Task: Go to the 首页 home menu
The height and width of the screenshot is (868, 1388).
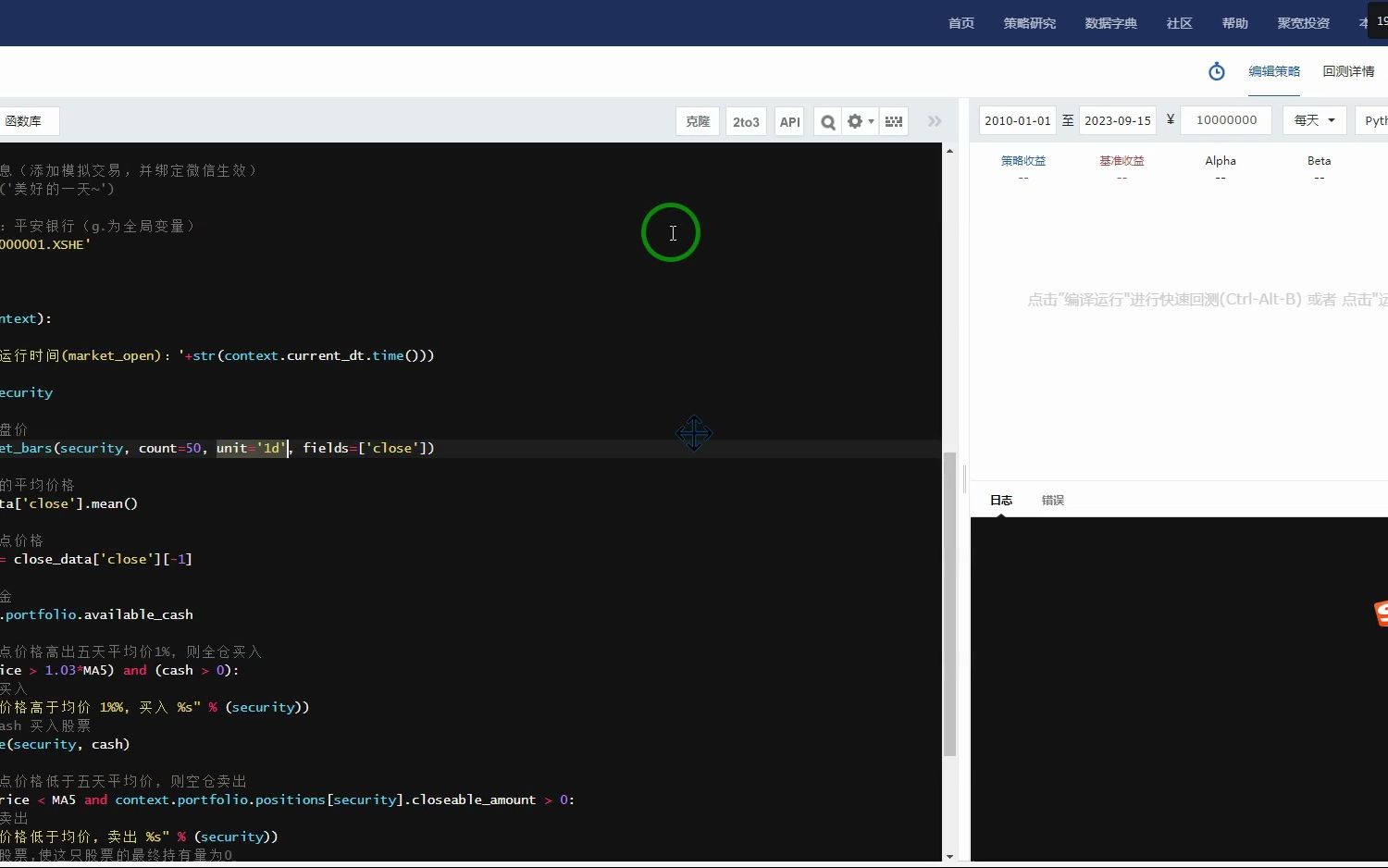Action: pyautogui.click(x=961, y=23)
